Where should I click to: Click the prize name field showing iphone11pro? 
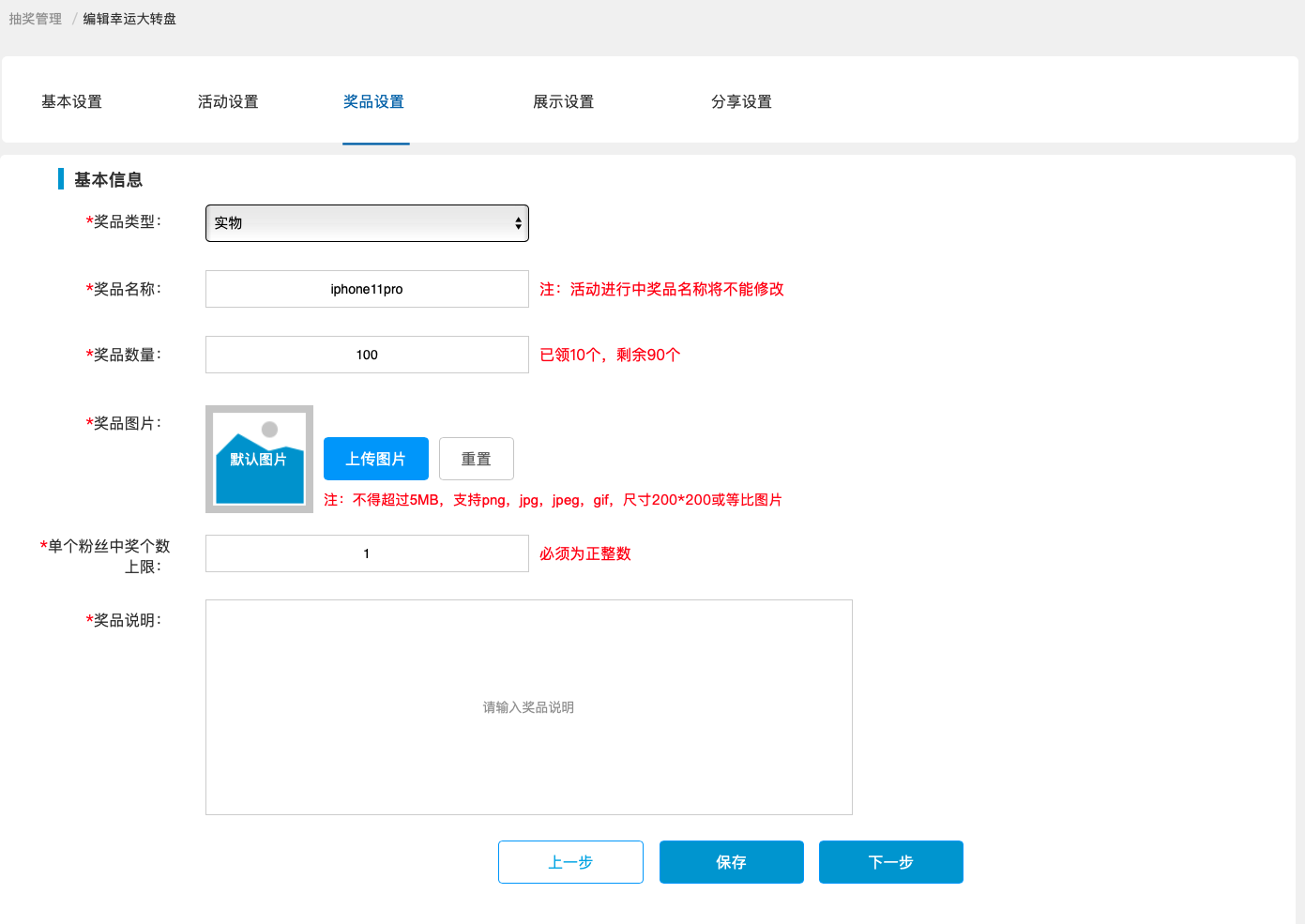click(x=366, y=289)
